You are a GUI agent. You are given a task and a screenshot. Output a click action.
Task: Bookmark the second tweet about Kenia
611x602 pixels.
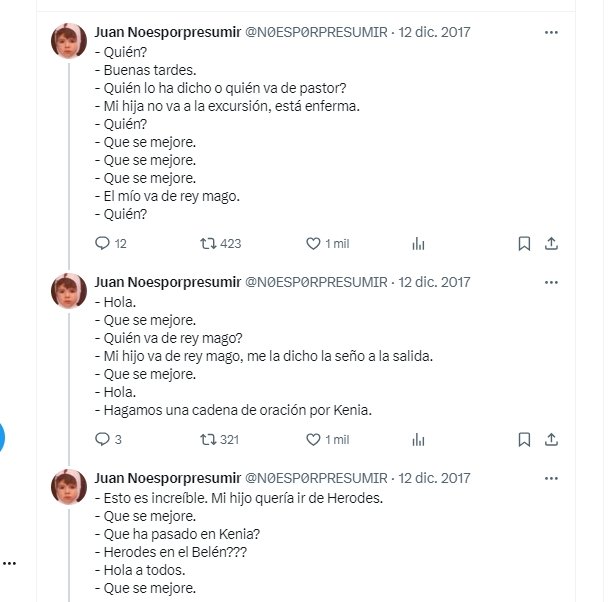[x=523, y=439]
